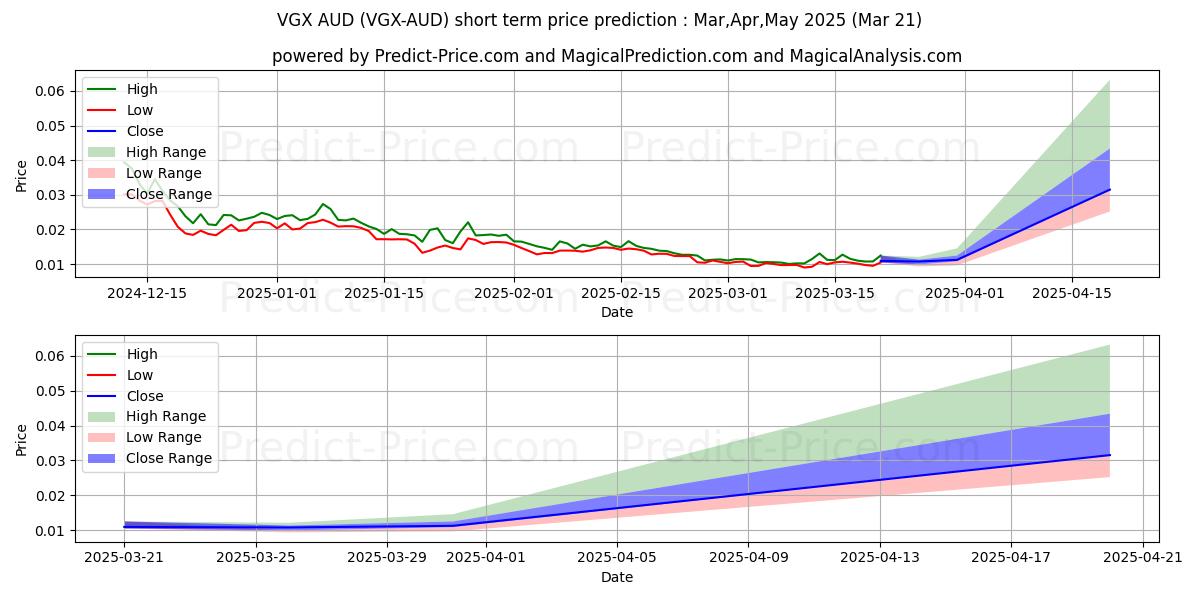Click the Close Range swatch in lower chart legend
The height and width of the screenshot is (600, 1200).
[x=104, y=458]
